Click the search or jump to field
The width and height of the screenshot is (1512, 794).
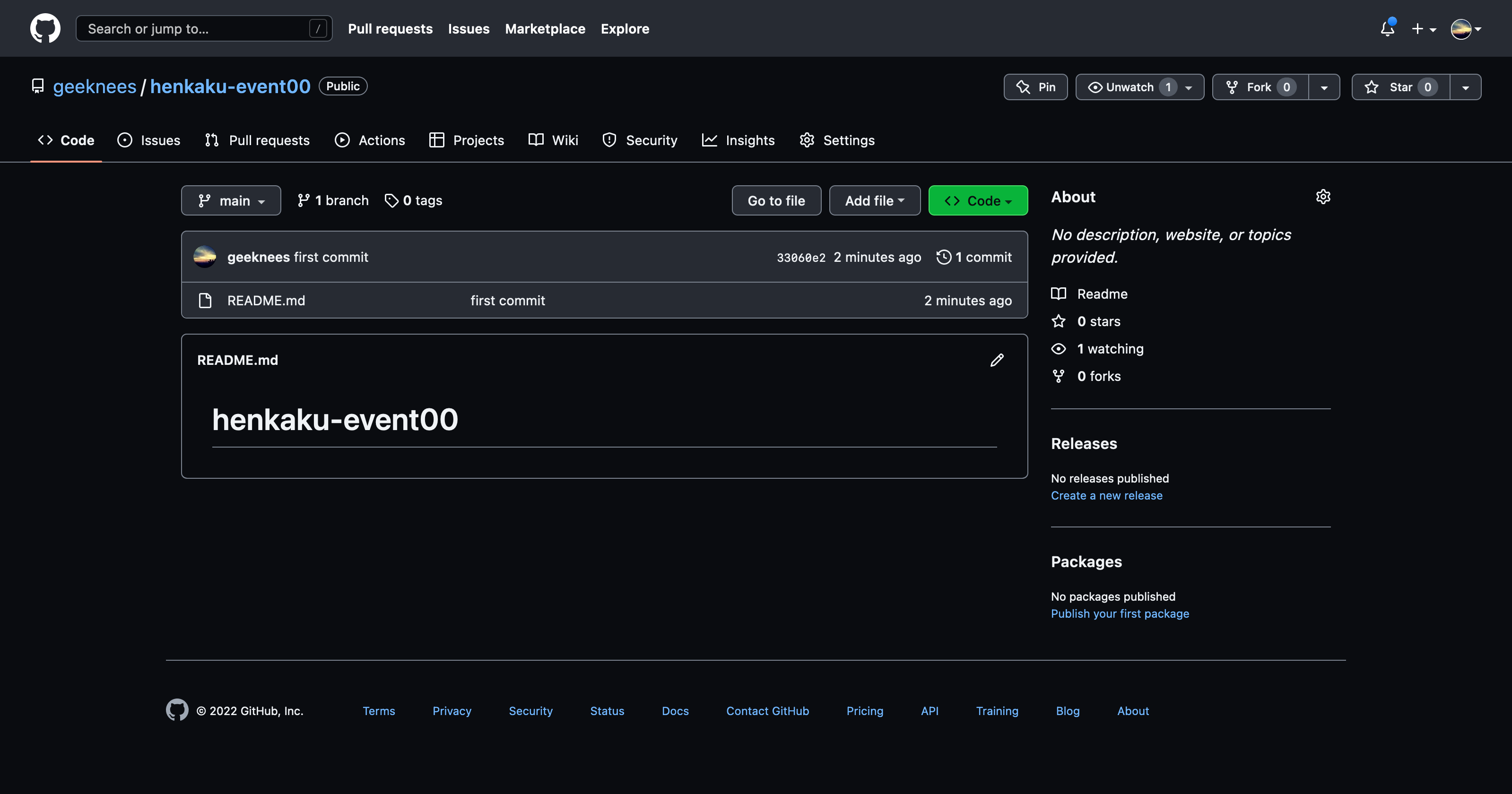coord(203,27)
